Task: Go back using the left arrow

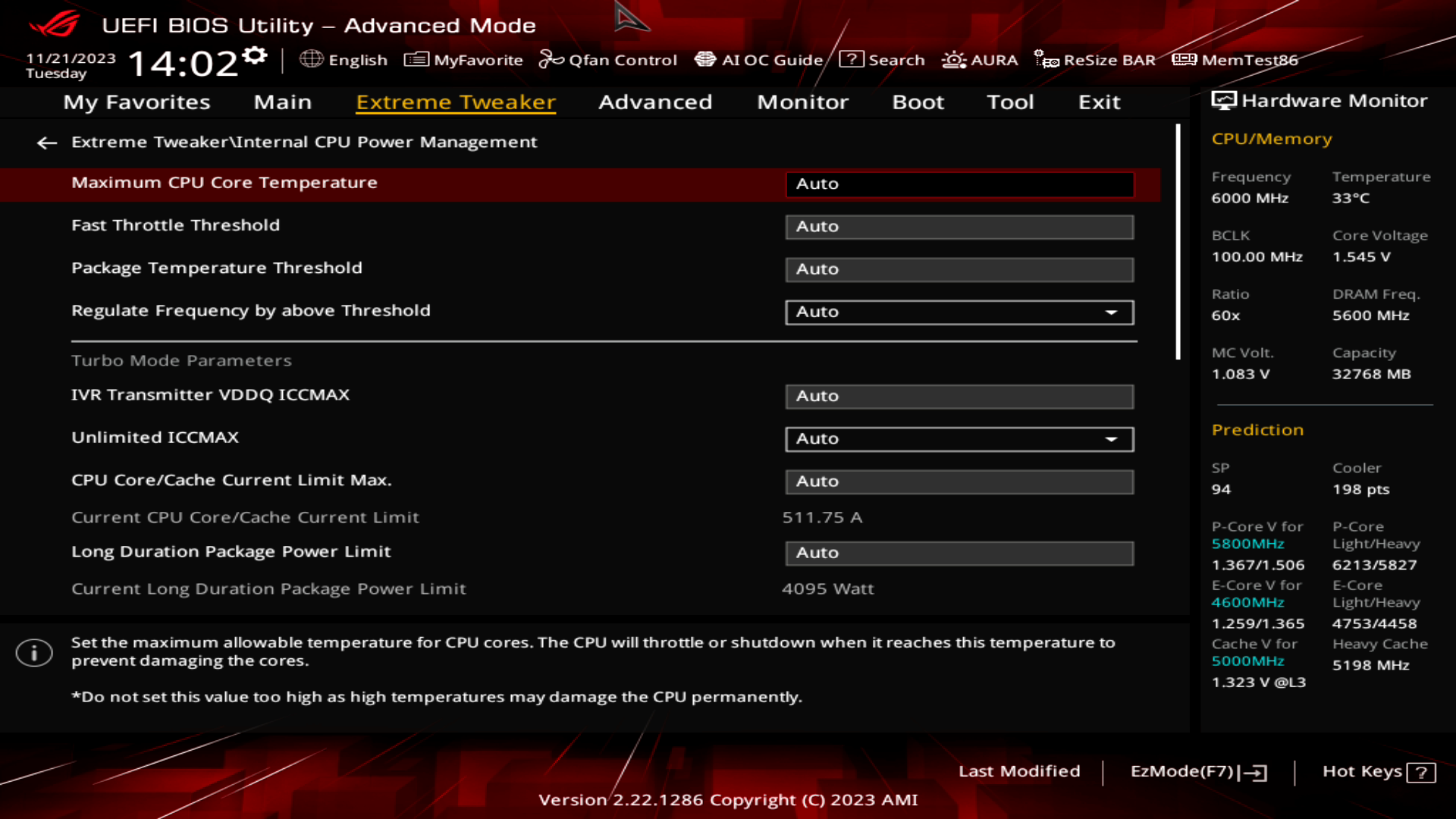Action: pos(47,143)
